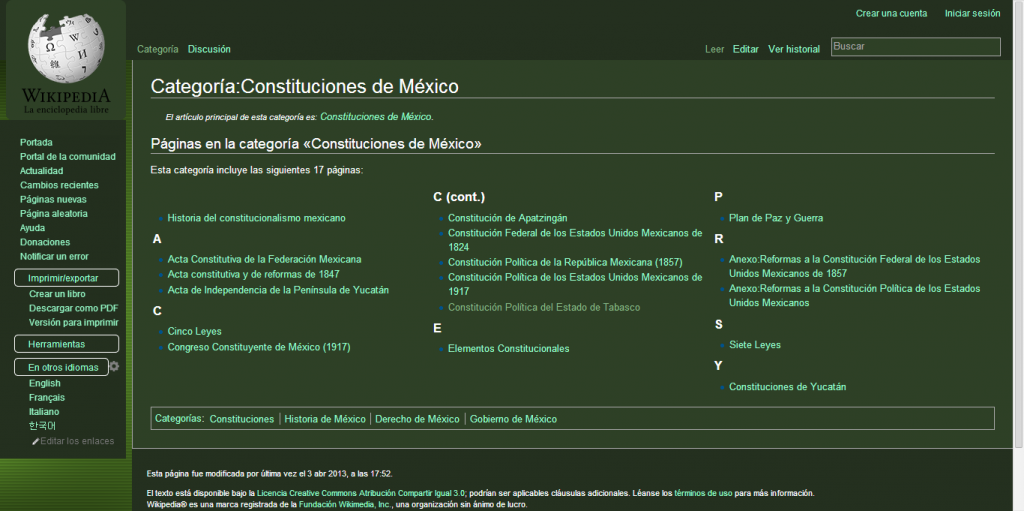
Task: Open Constitución Política de los Estados Unidos Mexicanos de 1917
Action: point(575,284)
